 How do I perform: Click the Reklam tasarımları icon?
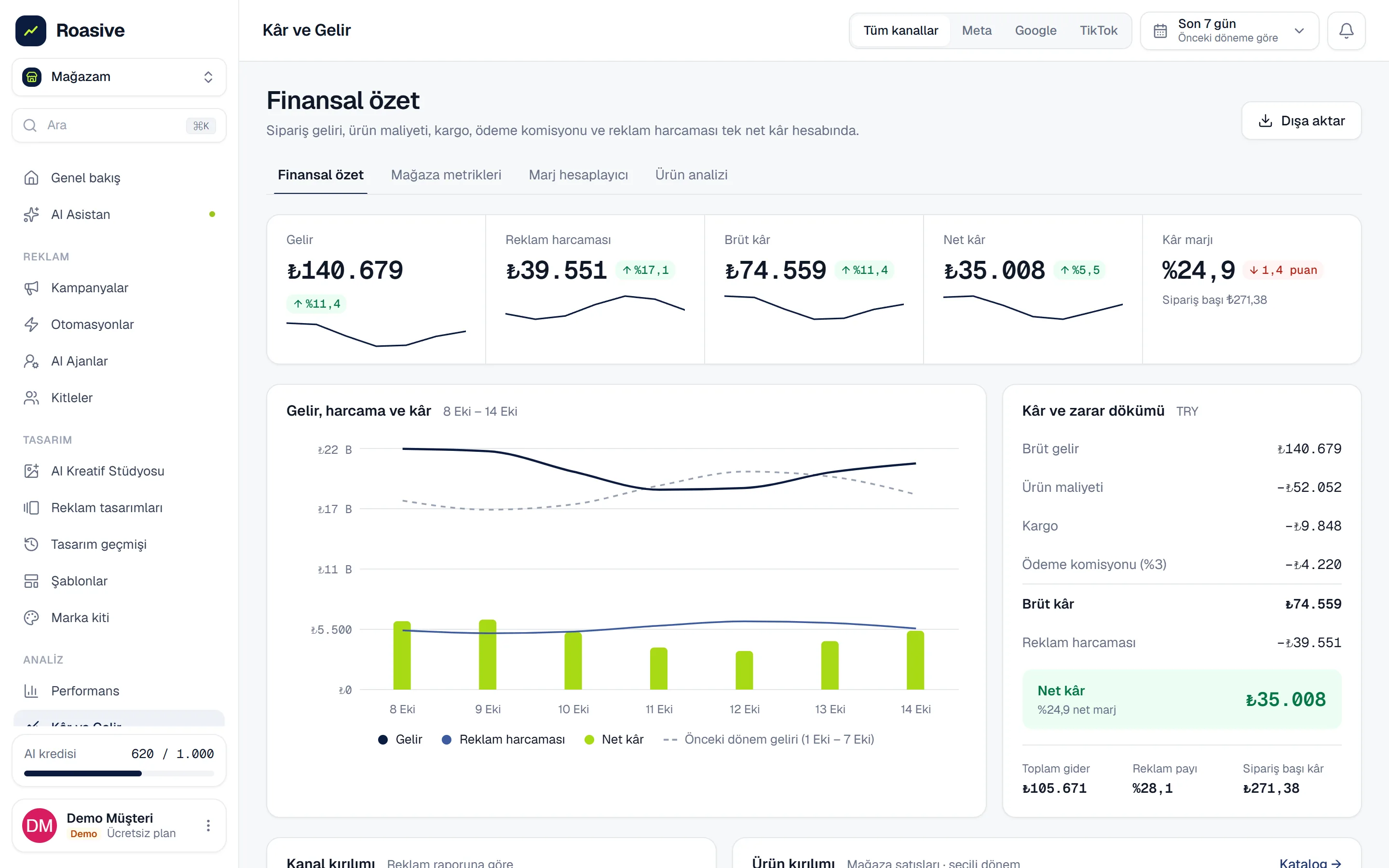[31, 508]
